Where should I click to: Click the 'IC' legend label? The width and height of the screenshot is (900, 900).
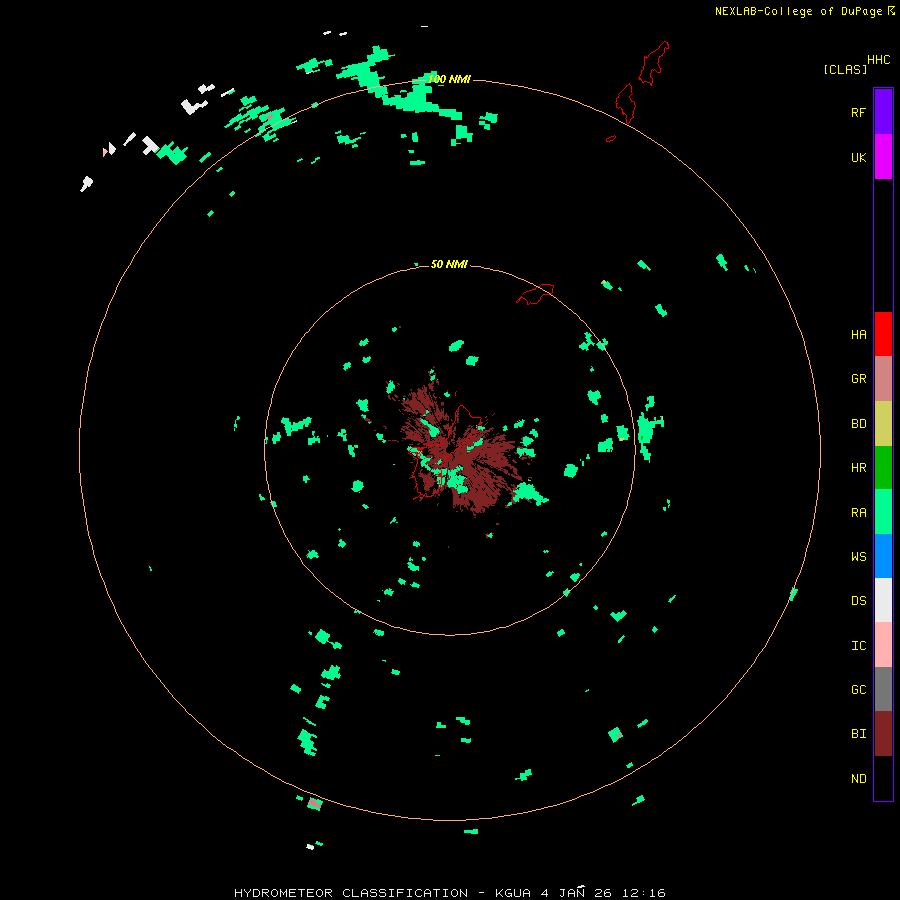858,646
